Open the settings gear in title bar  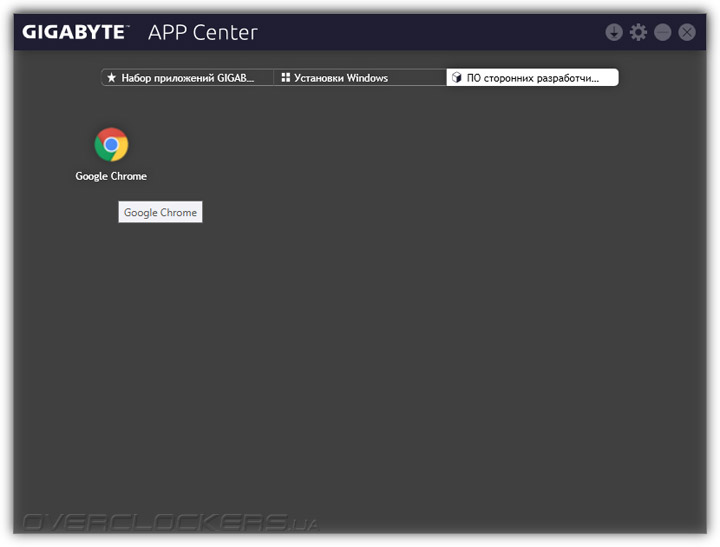tap(638, 32)
